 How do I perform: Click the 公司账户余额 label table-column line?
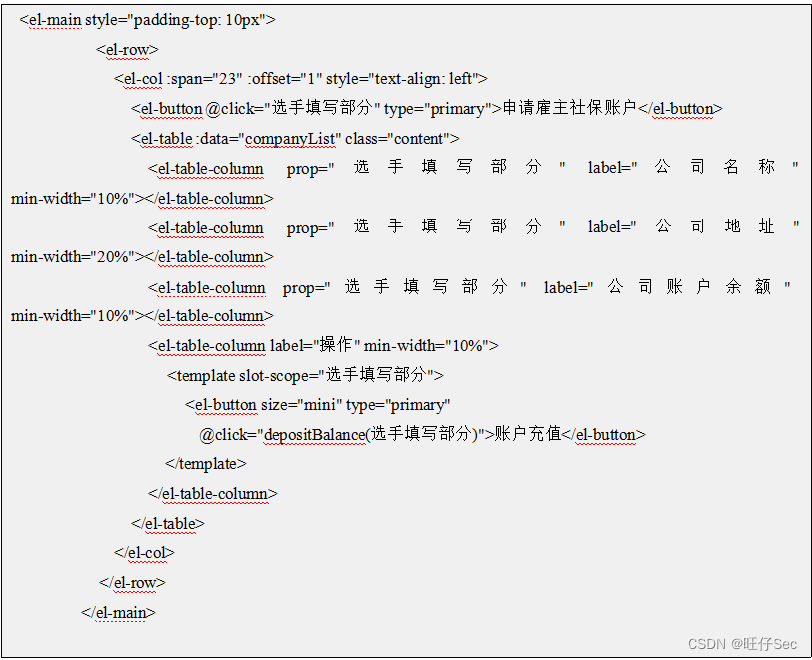(x=469, y=286)
